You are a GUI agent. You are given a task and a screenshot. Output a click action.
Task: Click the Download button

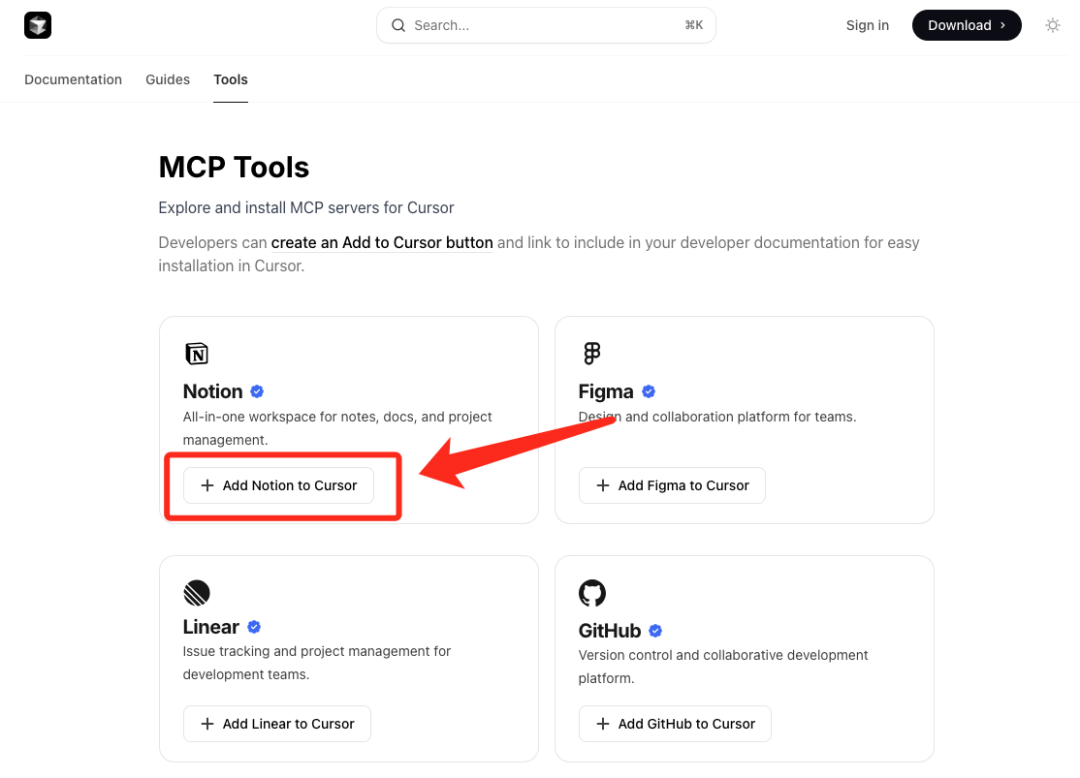click(x=966, y=25)
